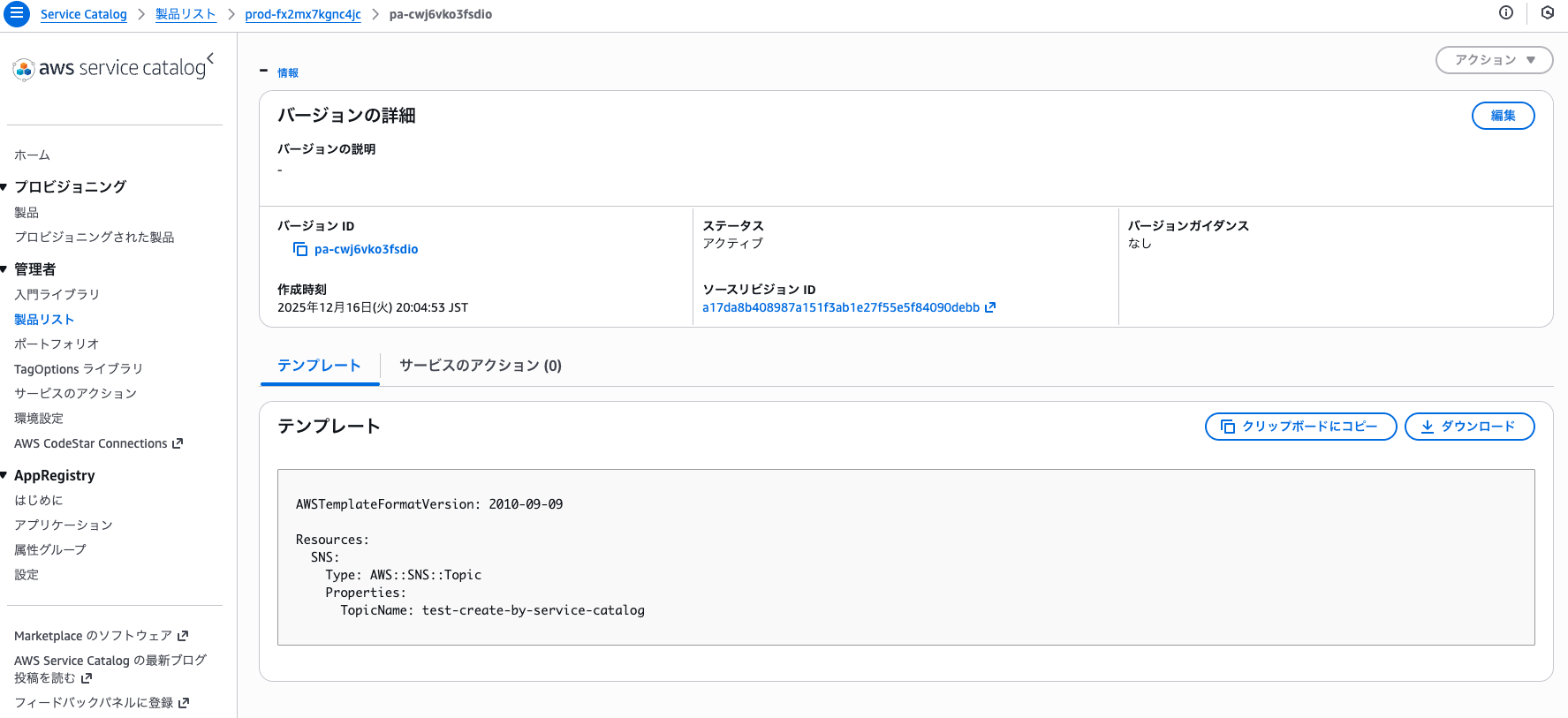Collapse the AppRegistry sidebar section
The width and height of the screenshot is (1568, 718).
click(x=4, y=475)
